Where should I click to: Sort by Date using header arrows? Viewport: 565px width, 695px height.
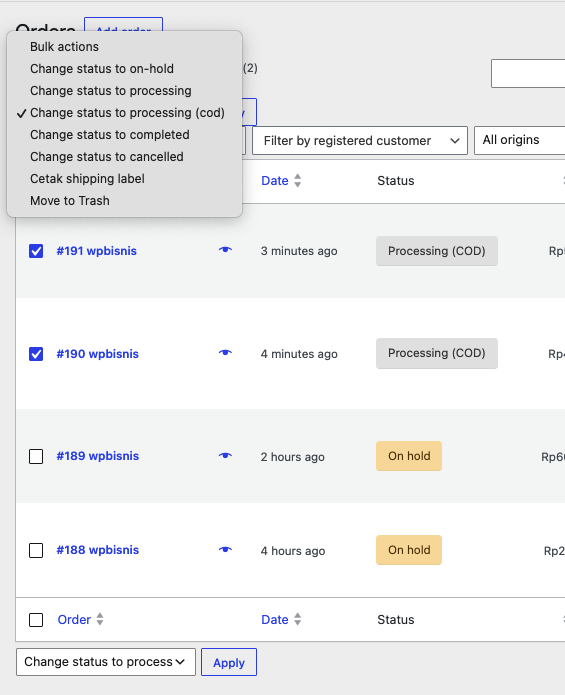point(298,180)
